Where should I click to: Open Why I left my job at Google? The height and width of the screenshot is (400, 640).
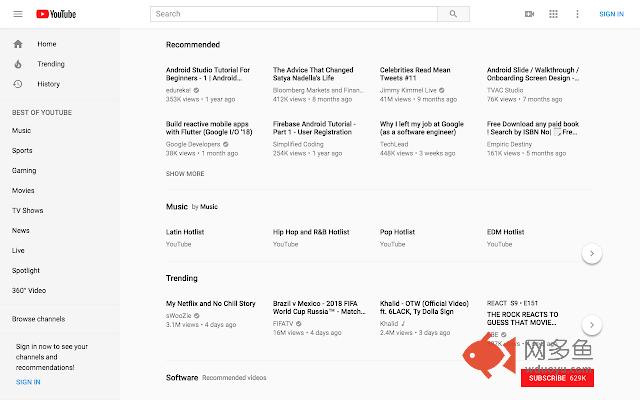(422, 128)
